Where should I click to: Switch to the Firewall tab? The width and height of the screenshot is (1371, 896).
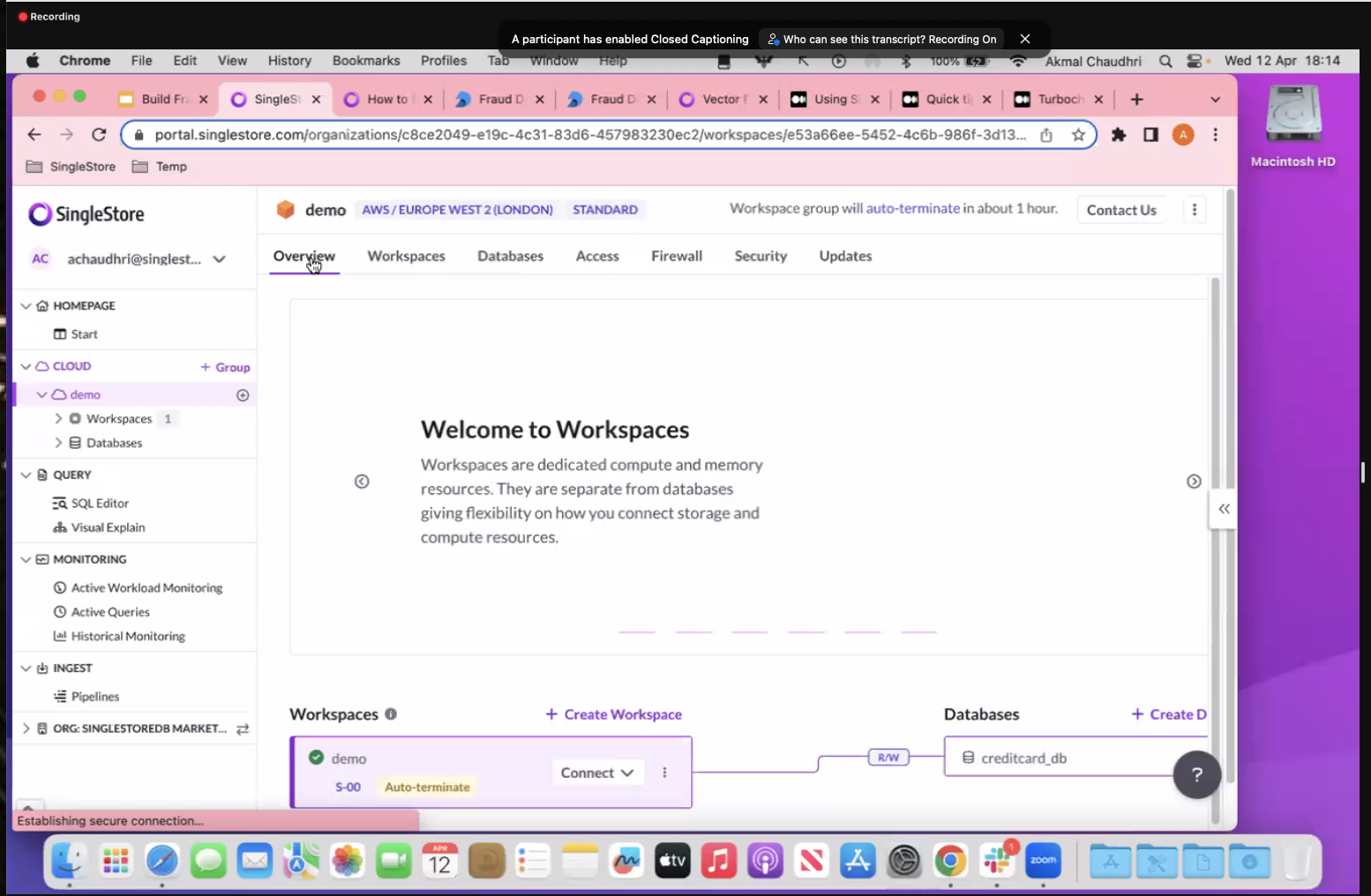(x=677, y=257)
